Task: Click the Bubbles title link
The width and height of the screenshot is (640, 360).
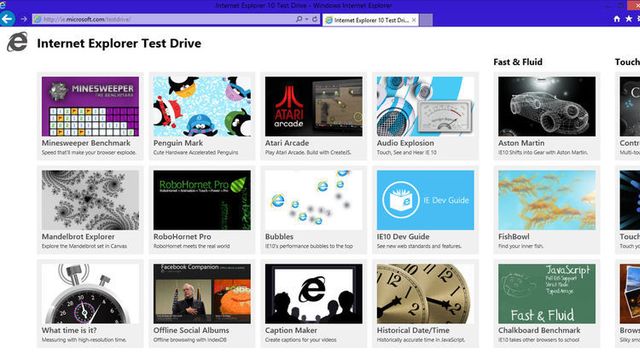Action: coord(279,236)
